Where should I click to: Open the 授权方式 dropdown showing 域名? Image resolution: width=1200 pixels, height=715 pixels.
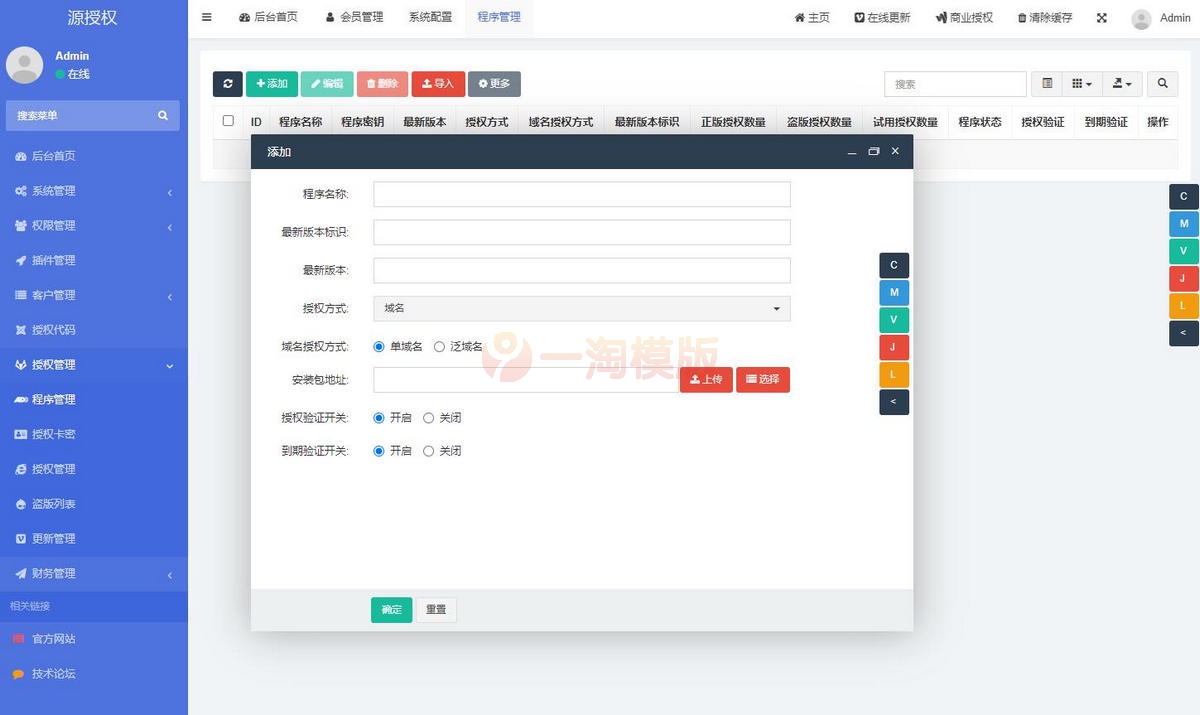[x=581, y=309]
